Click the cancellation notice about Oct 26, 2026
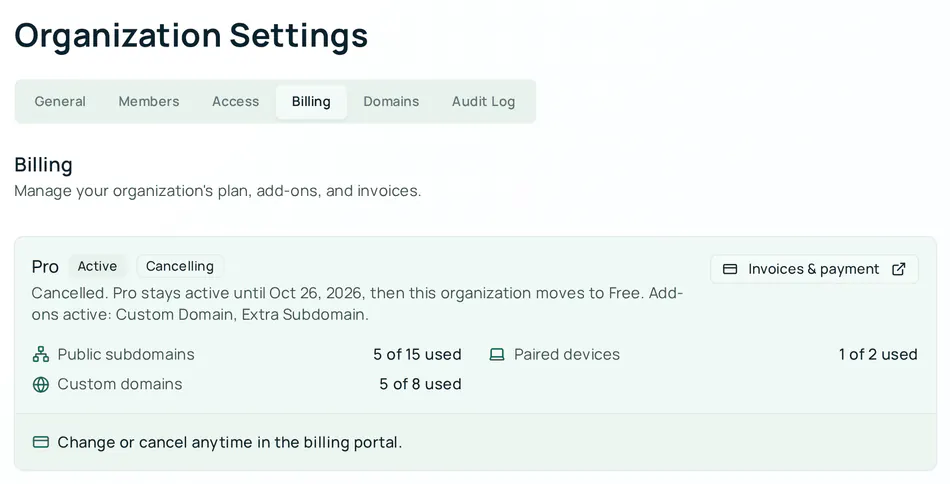 [x=357, y=303]
